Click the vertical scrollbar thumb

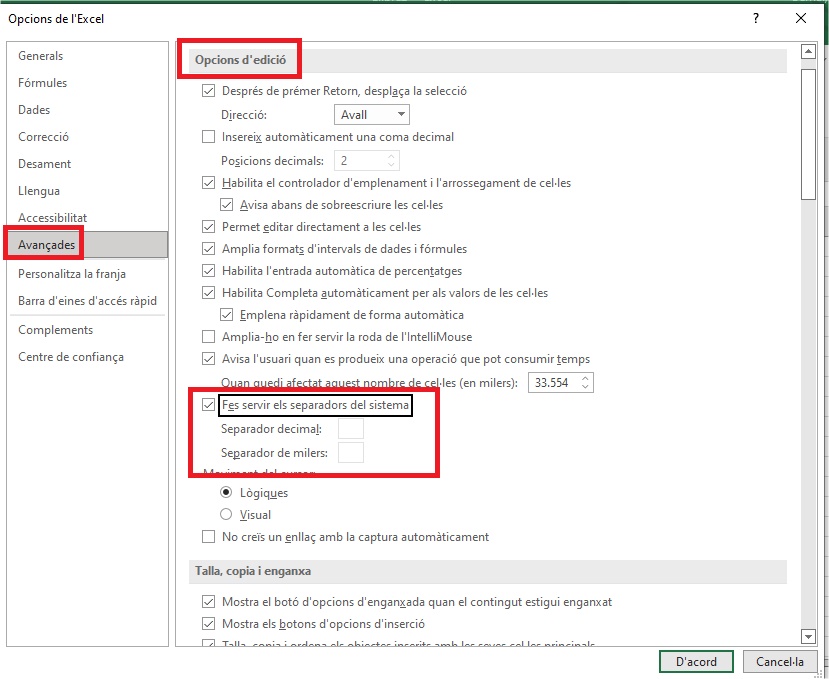(808, 134)
